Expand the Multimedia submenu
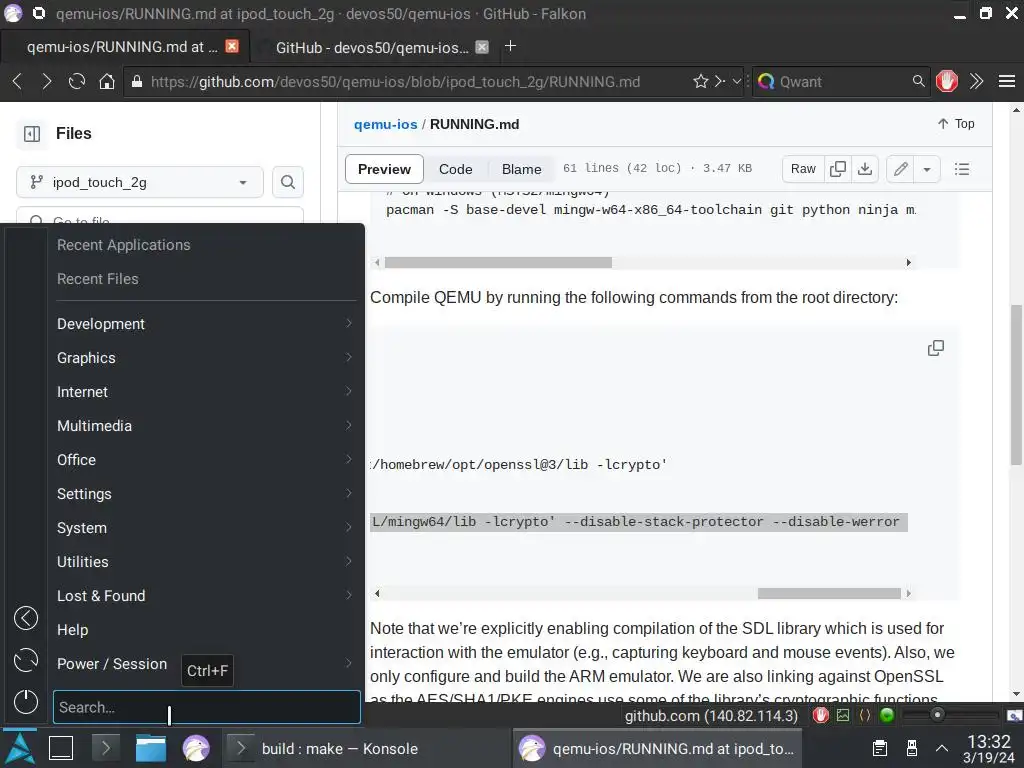1024x768 pixels. click(x=205, y=426)
